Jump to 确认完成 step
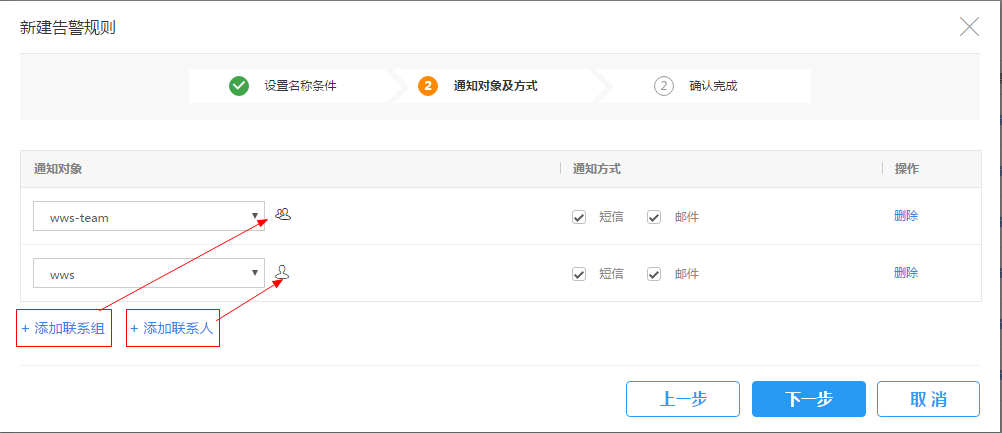Viewport: 1002px width, 433px height. point(713,86)
